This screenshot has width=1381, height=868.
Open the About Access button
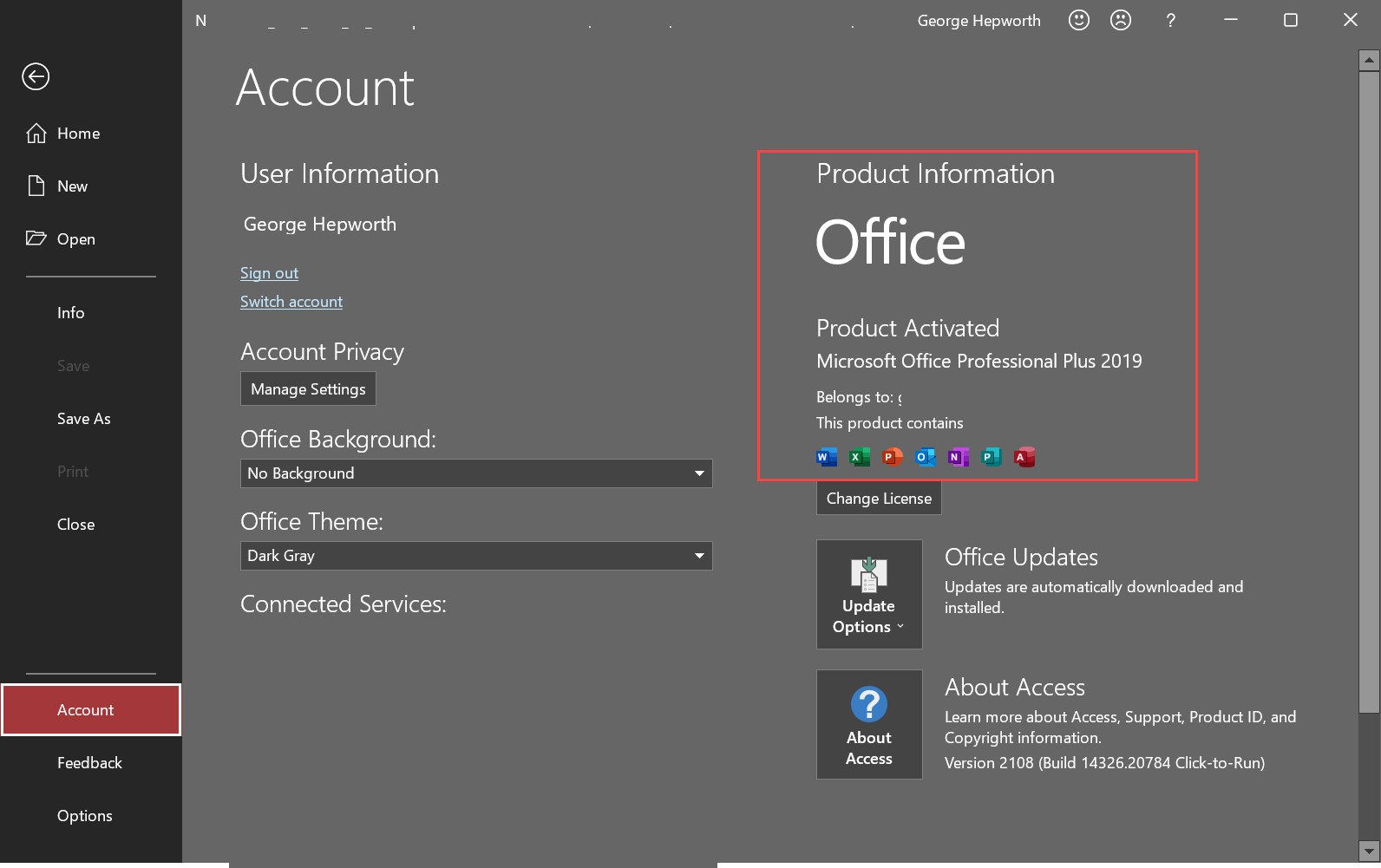[x=869, y=724]
